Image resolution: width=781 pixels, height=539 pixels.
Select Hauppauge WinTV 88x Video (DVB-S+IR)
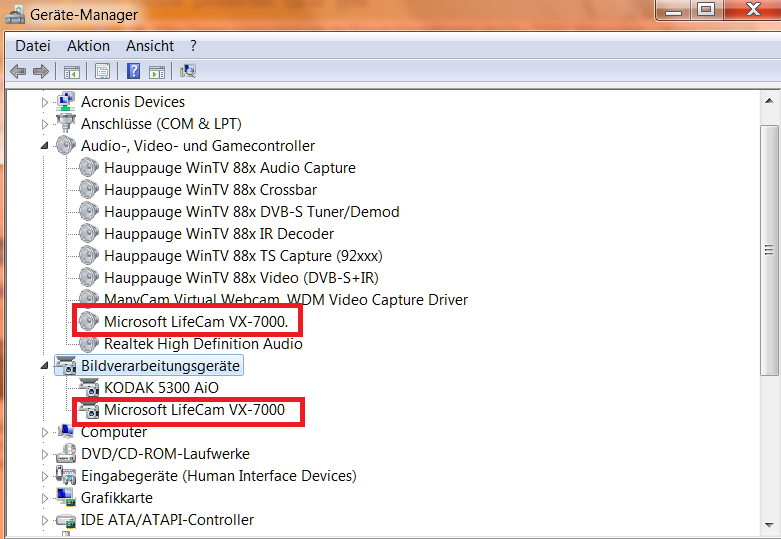(x=241, y=277)
